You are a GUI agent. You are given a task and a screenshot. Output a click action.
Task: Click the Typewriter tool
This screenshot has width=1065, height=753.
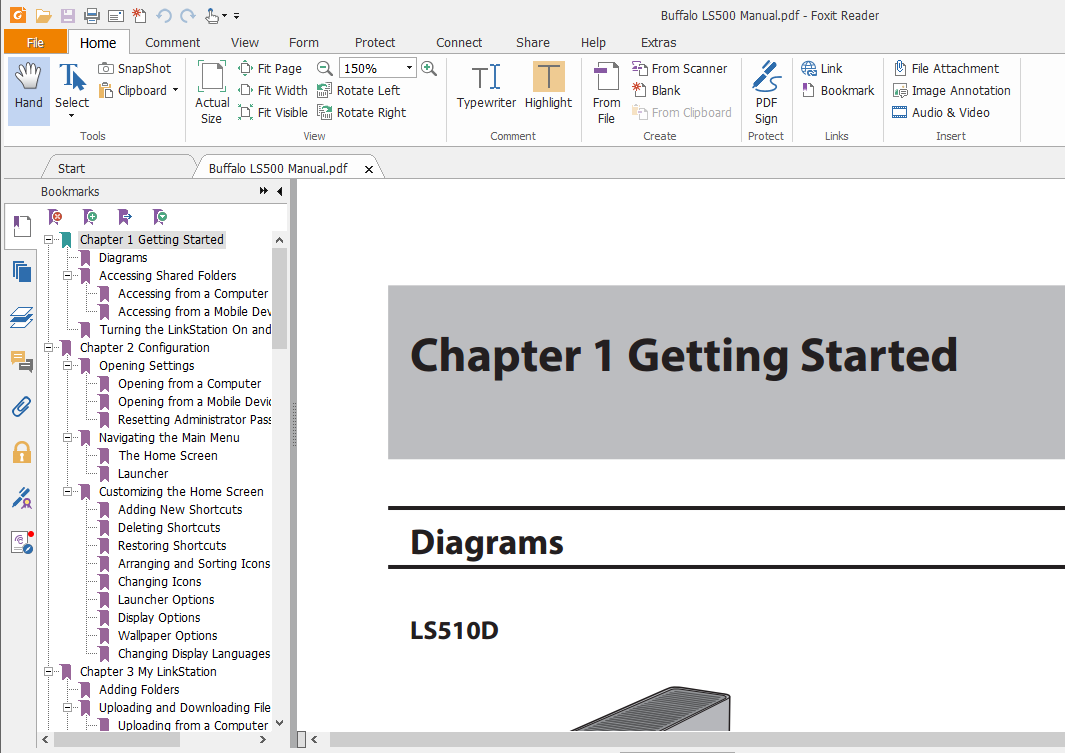pyautogui.click(x=486, y=88)
